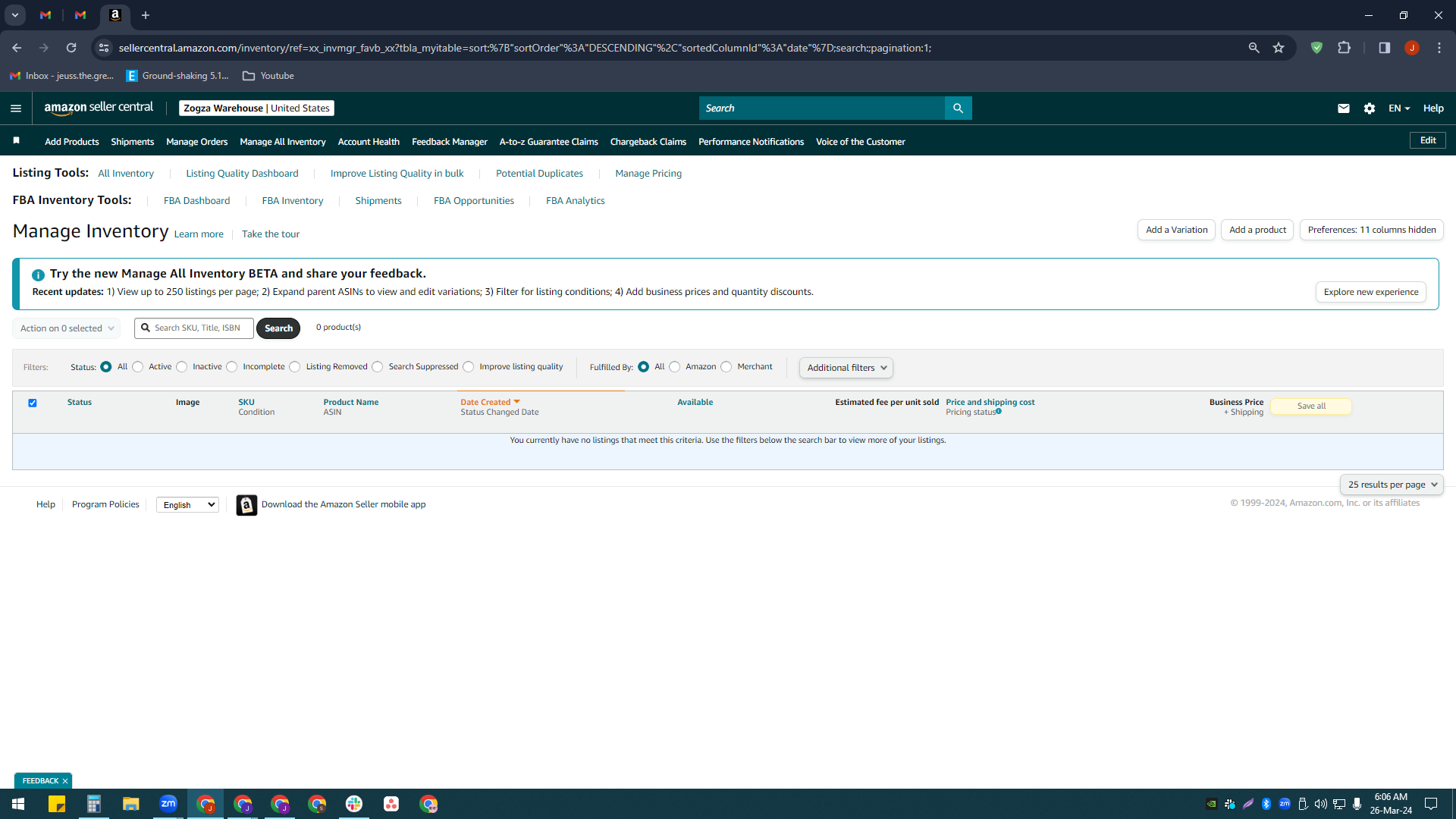This screenshot has height=819, width=1456.
Task: Click the Amazon Seller mobile app icon
Action: pyautogui.click(x=246, y=505)
